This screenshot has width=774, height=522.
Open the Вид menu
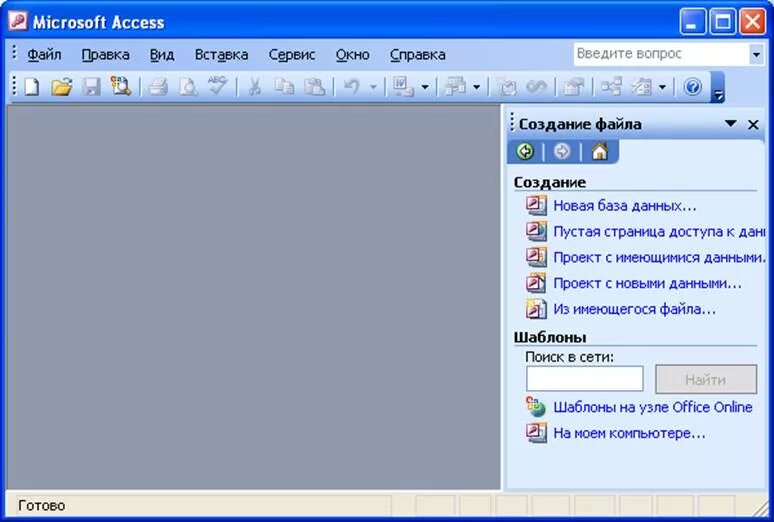point(162,54)
